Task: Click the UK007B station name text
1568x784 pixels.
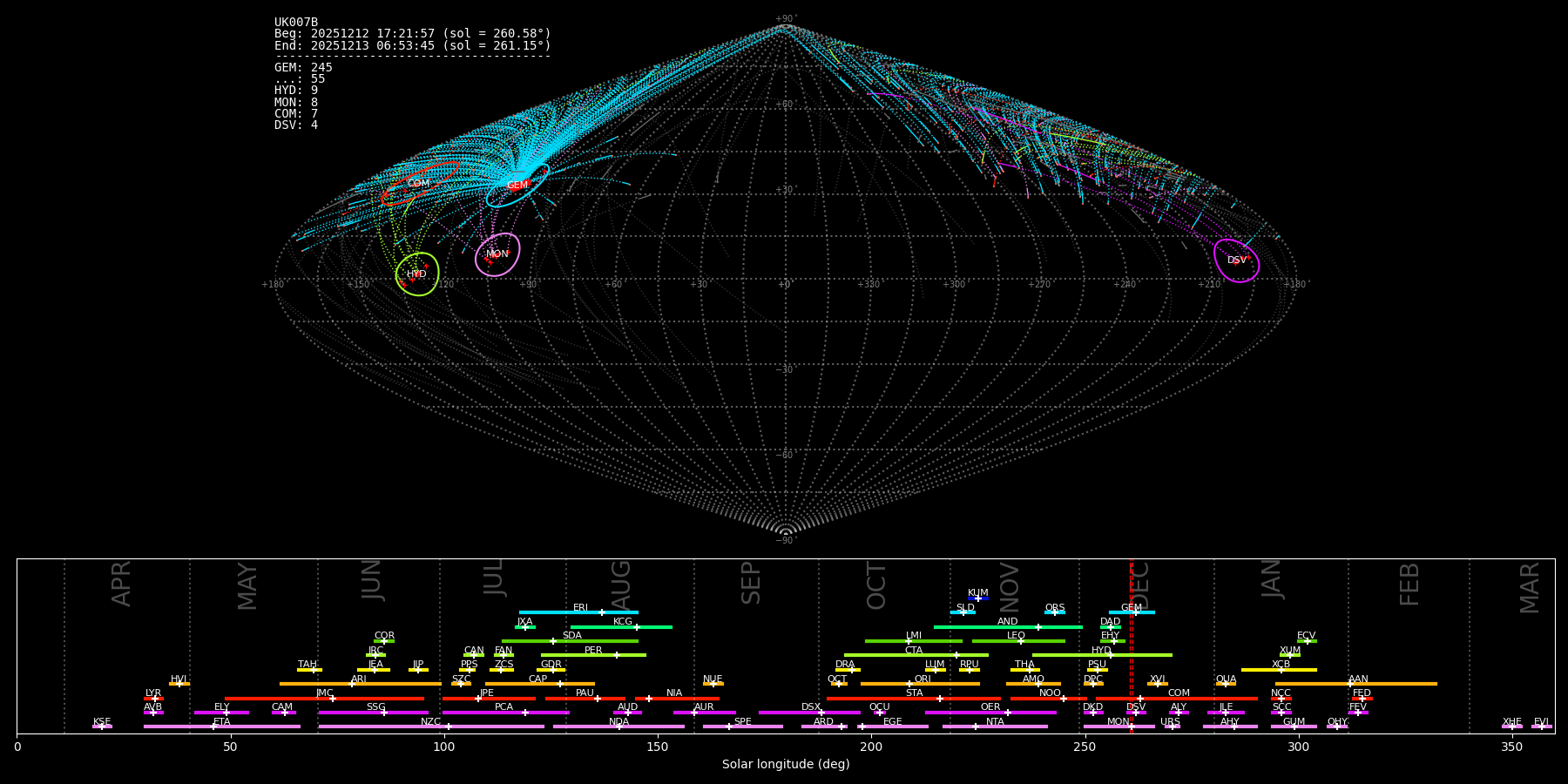Action: [x=296, y=23]
